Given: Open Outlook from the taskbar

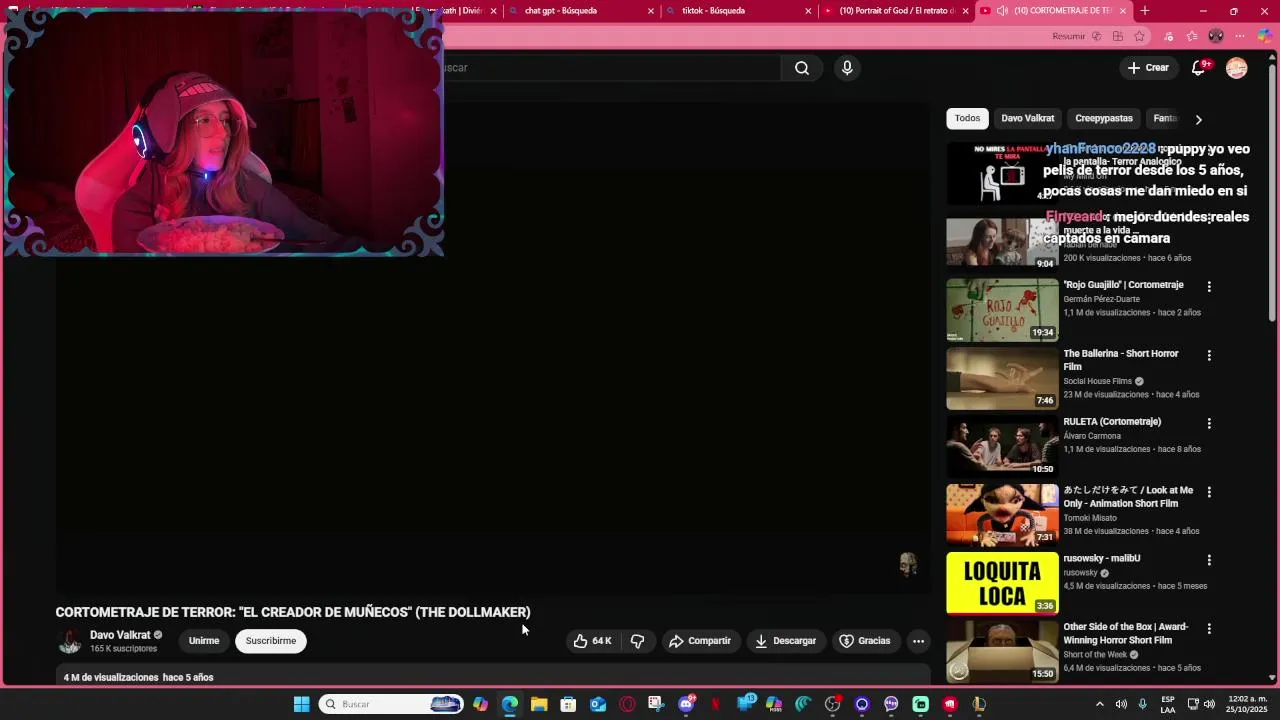Looking at the screenshot, I should click(x=598, y=704).
